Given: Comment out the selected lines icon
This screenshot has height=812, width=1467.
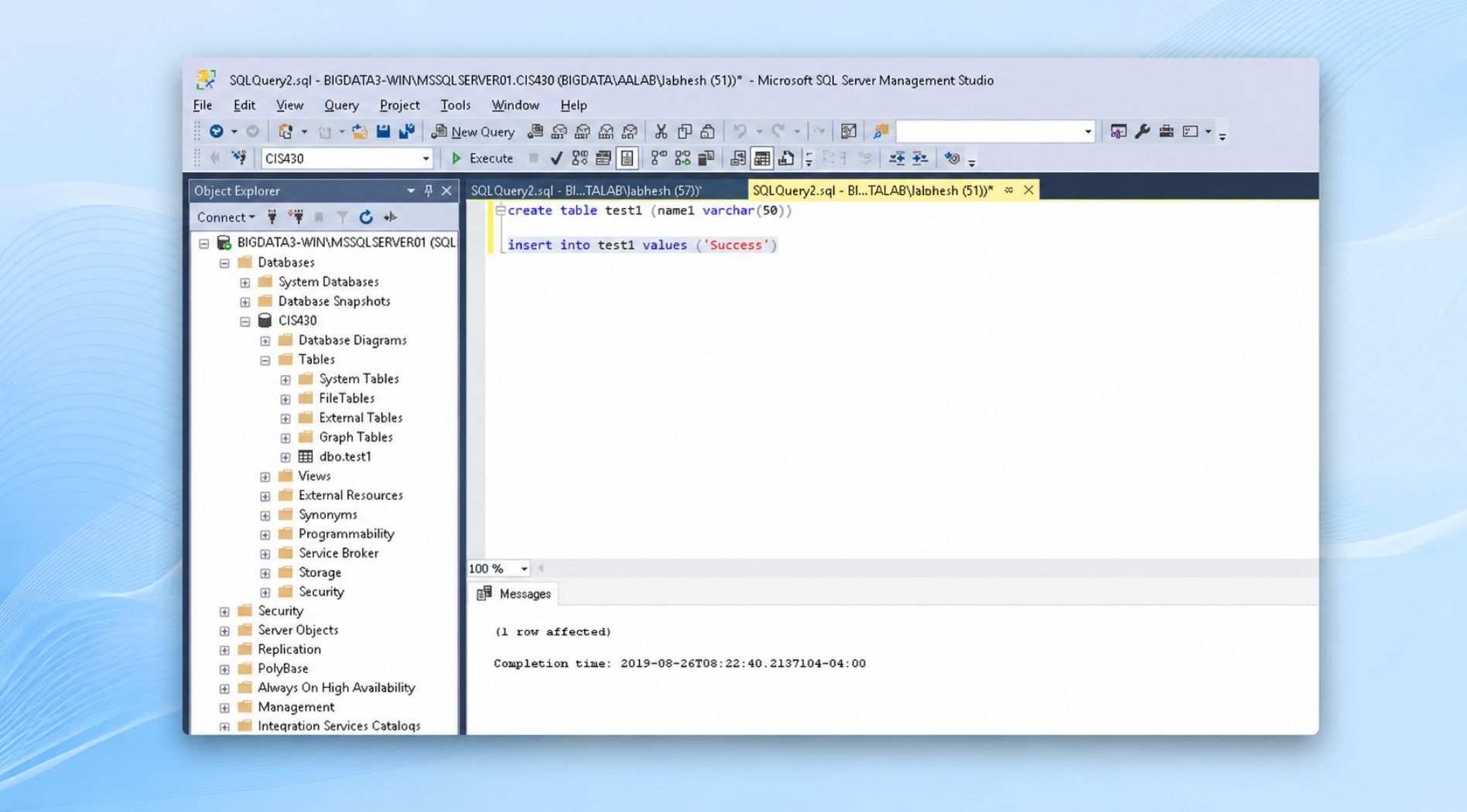Looking at the screenshot, I should [x=833, y=159].
